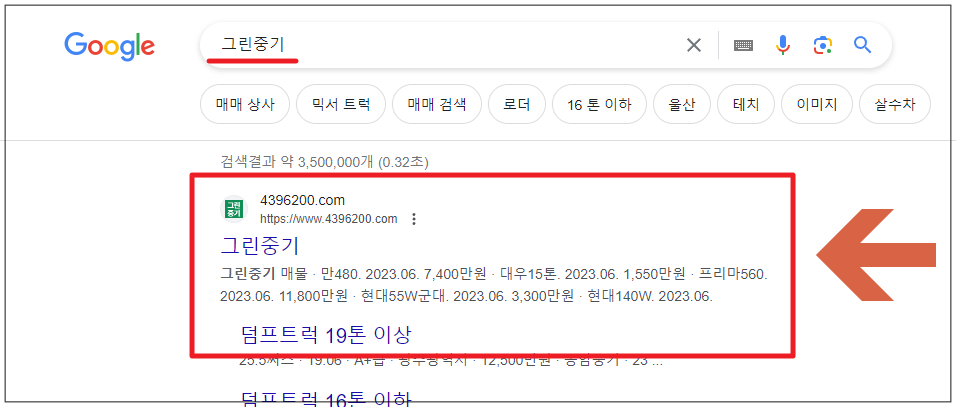Click the https://www.4396200.com URL text
956x407 pixels.
pyautogui.click(x=329, y=219)
